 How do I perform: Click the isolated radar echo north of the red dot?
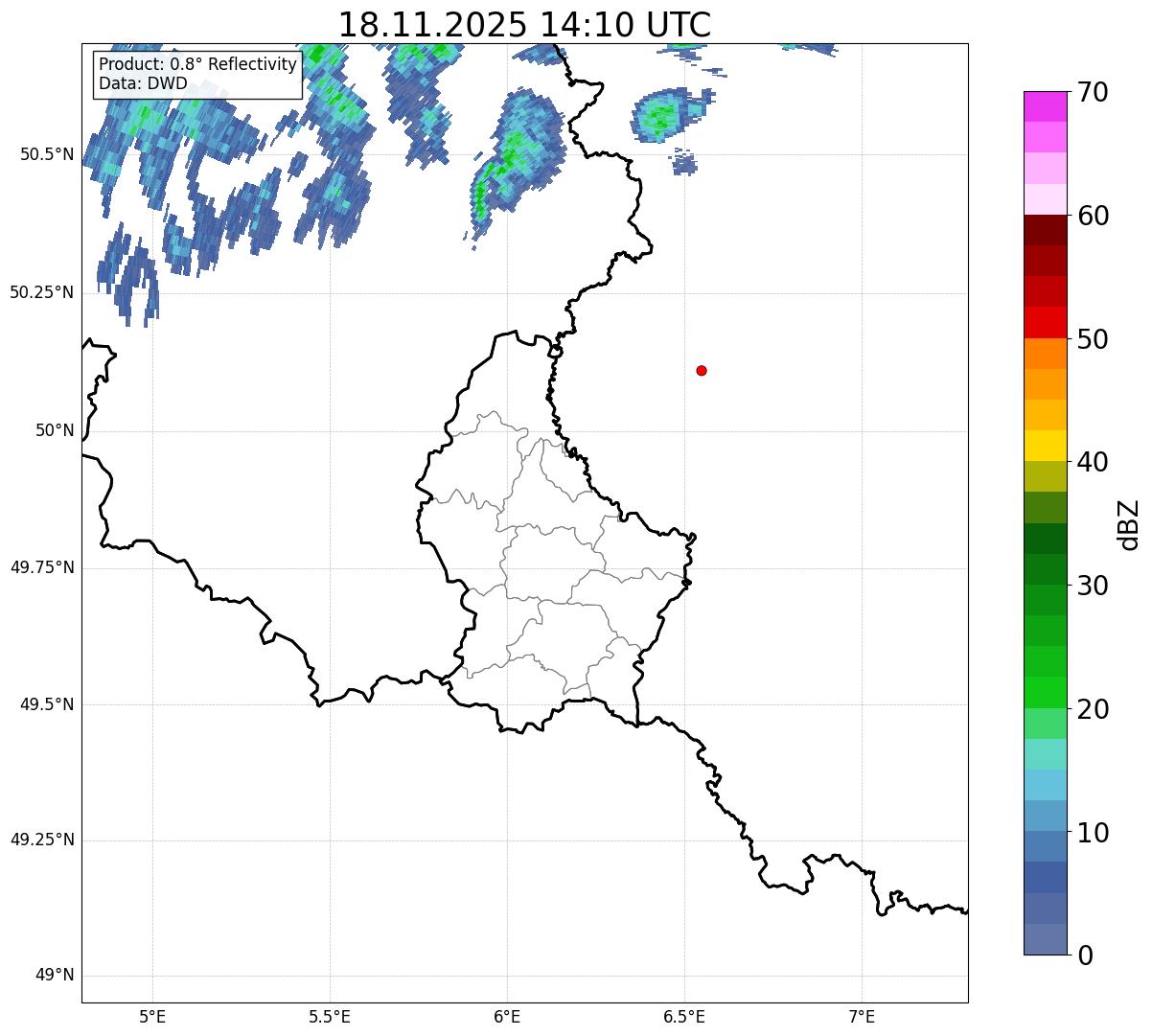click(661, 117)
